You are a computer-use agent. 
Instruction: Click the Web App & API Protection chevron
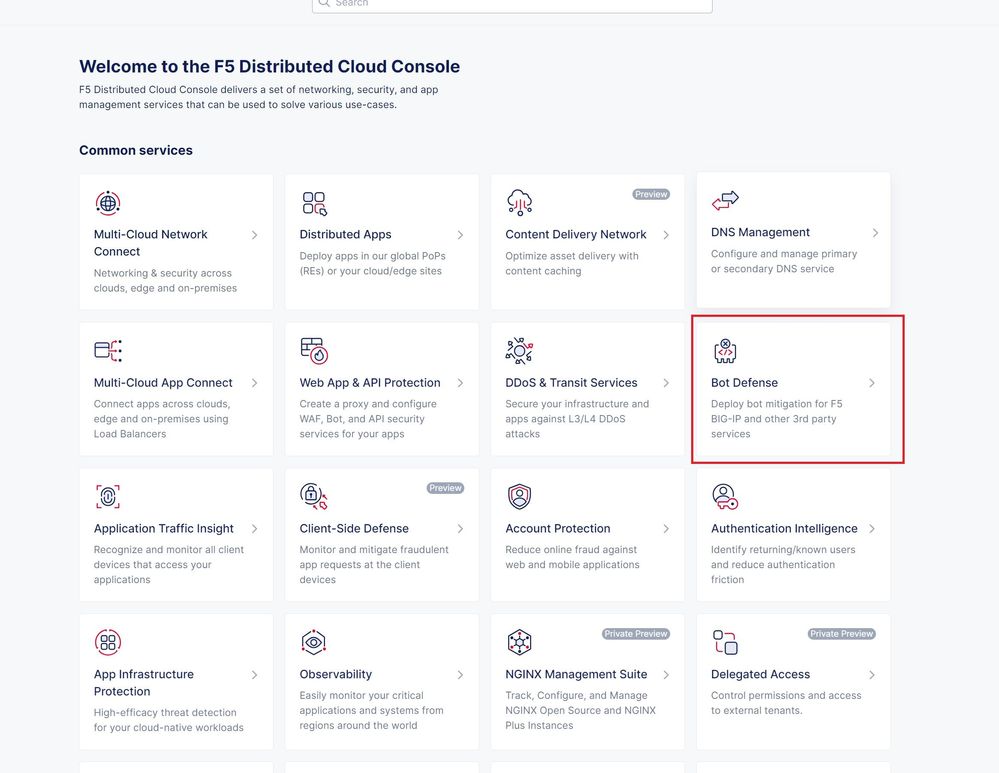coord(460,383)
